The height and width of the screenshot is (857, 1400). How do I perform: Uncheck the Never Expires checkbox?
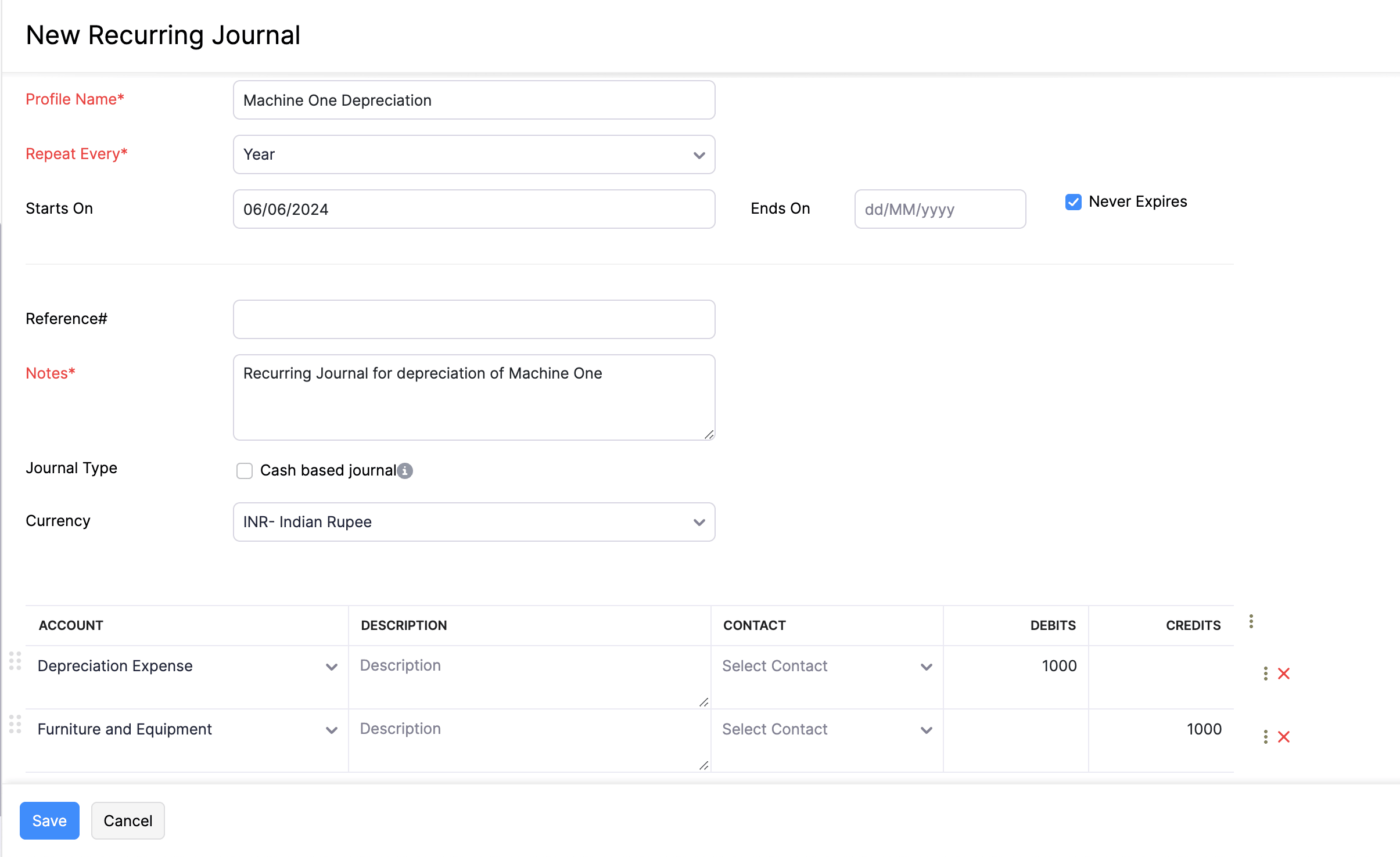[1073, 202]
